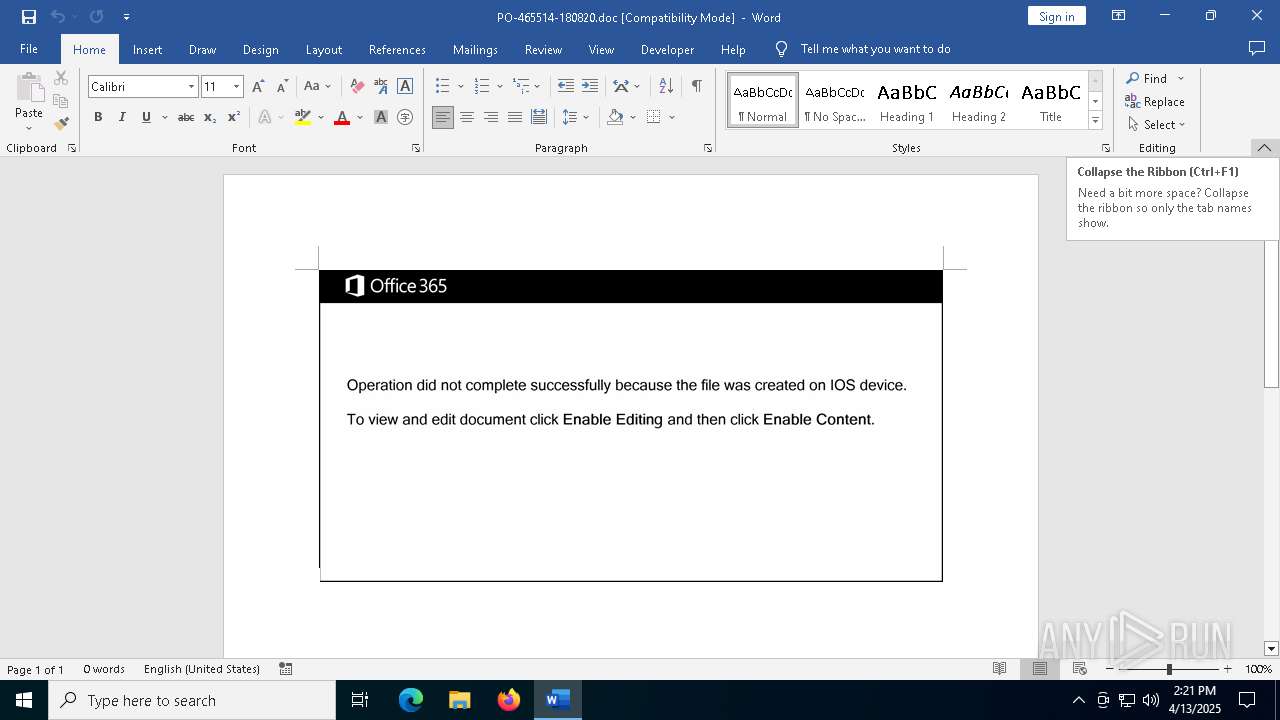
Task: Click the Character Border icon
Action: (405, 86)
